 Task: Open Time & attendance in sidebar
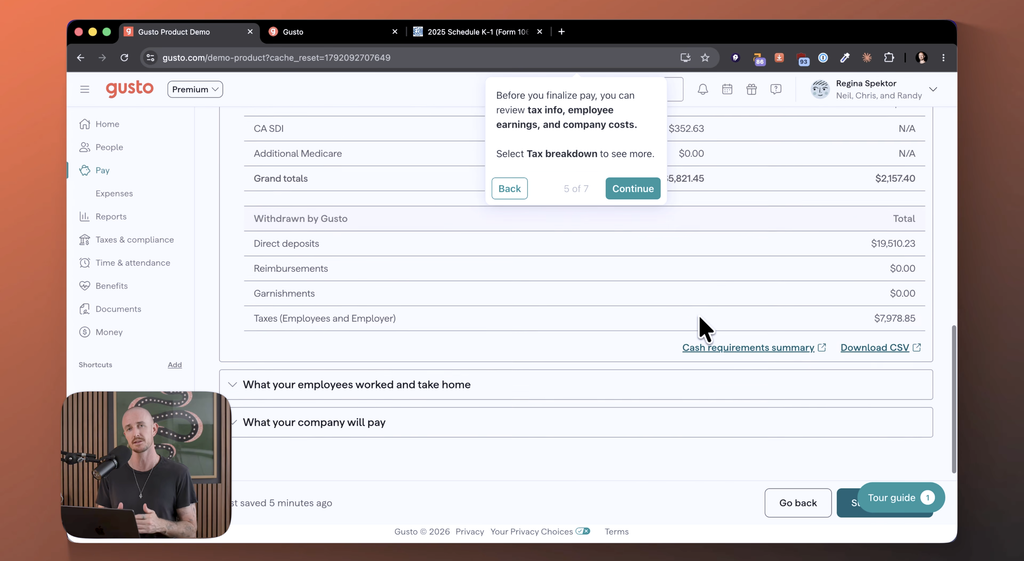click(x=133, y=263)
